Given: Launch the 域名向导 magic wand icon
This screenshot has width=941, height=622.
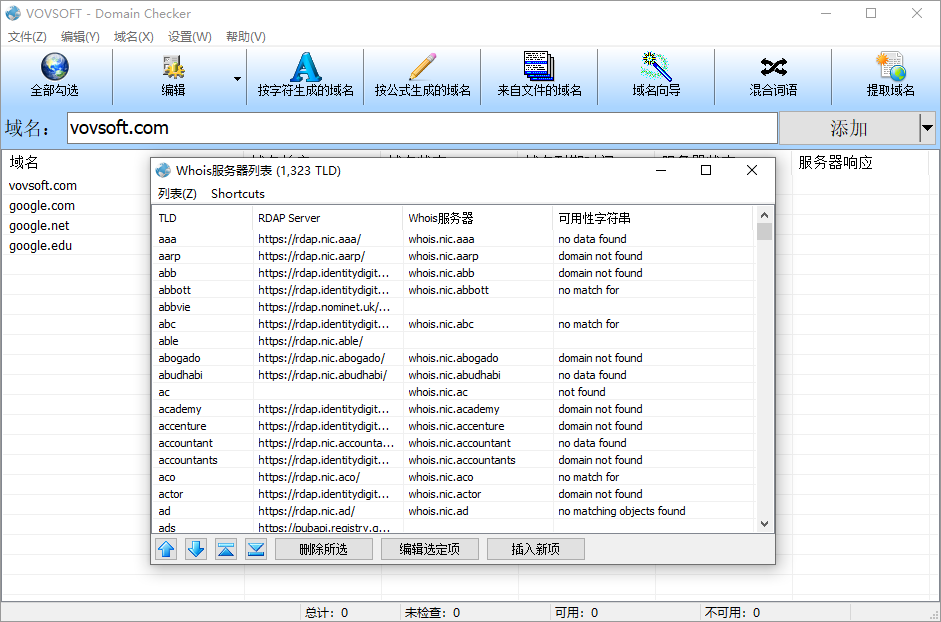Looking at the screenshot, I should click(x=656, y=67).
